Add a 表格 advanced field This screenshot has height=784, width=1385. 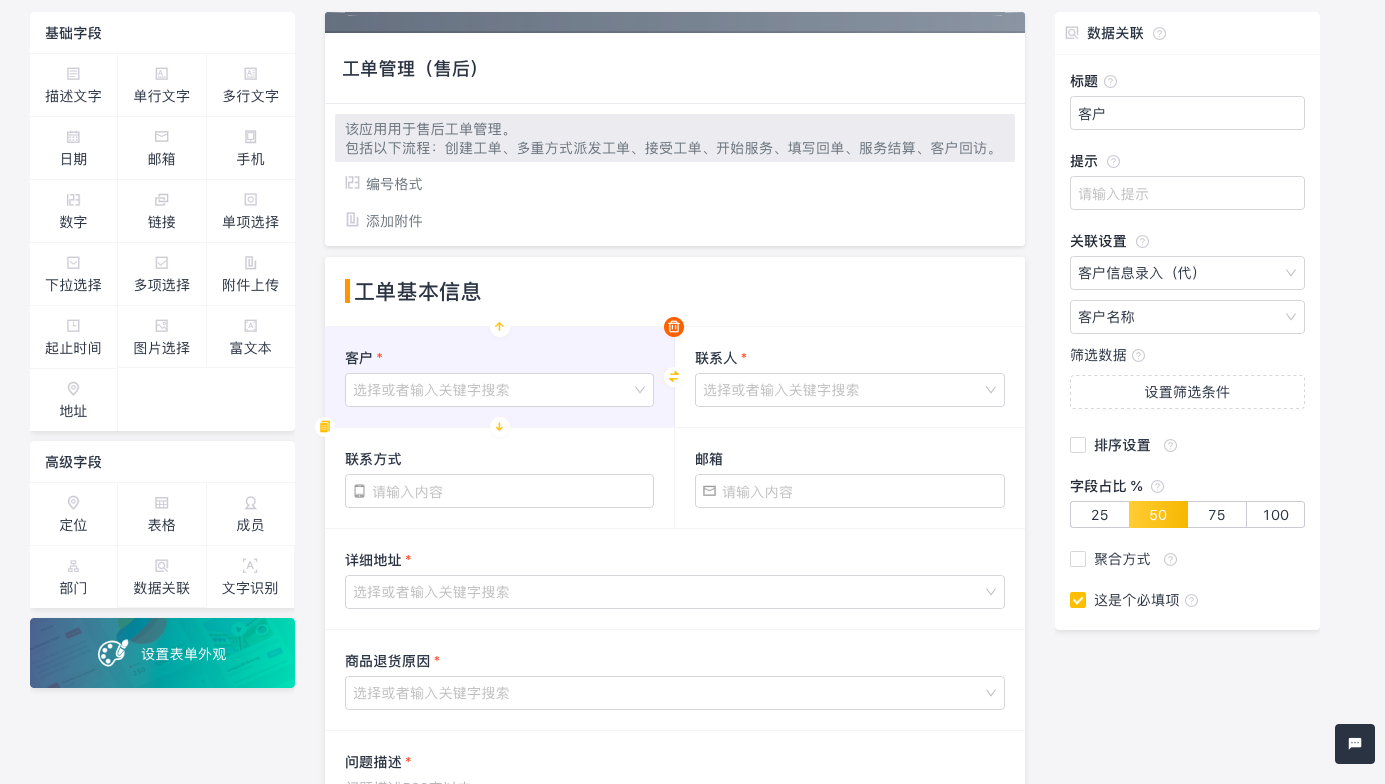tap(162, 514)
